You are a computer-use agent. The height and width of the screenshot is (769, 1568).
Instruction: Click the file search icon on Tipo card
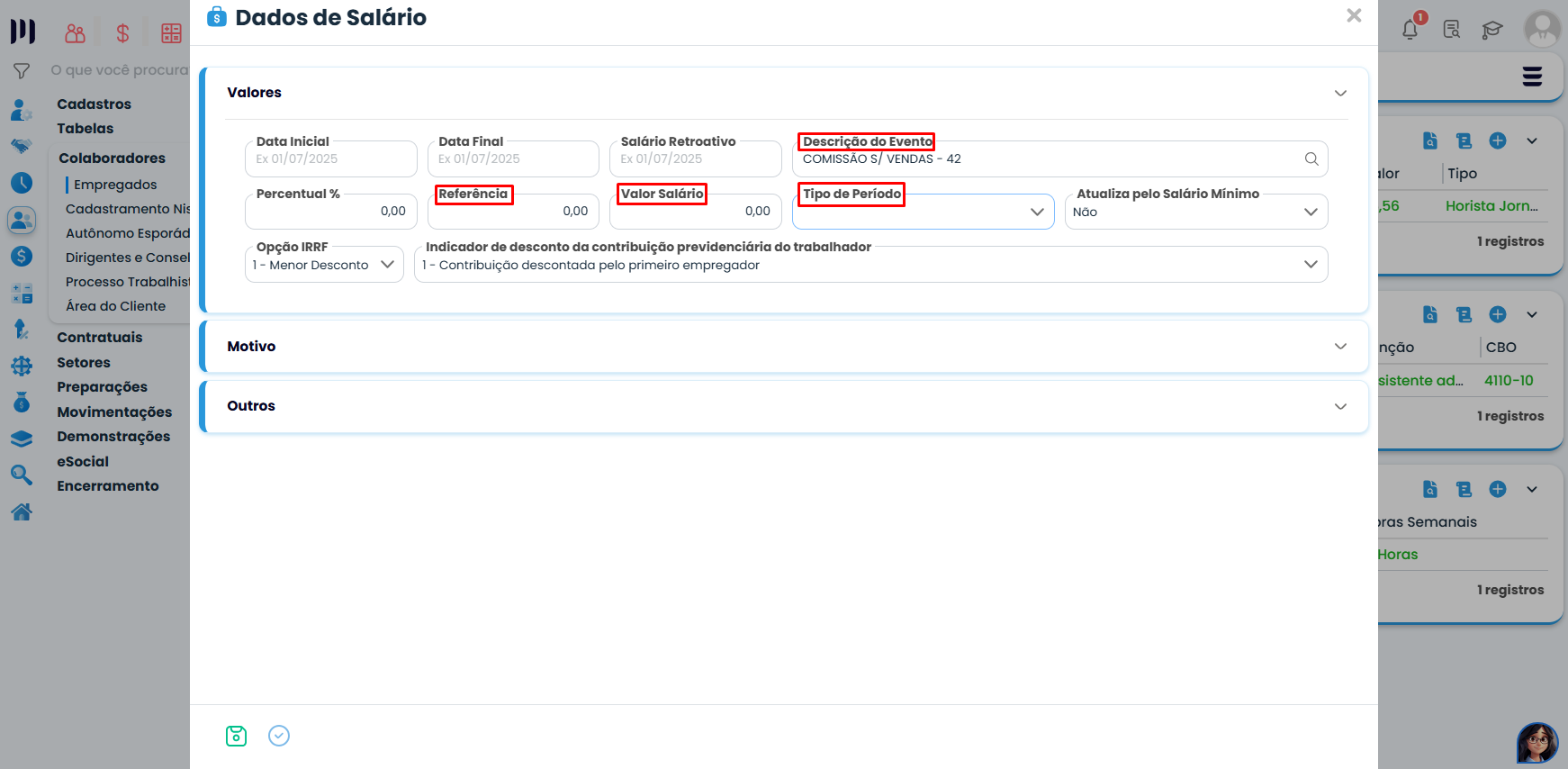click(1429, 140)
